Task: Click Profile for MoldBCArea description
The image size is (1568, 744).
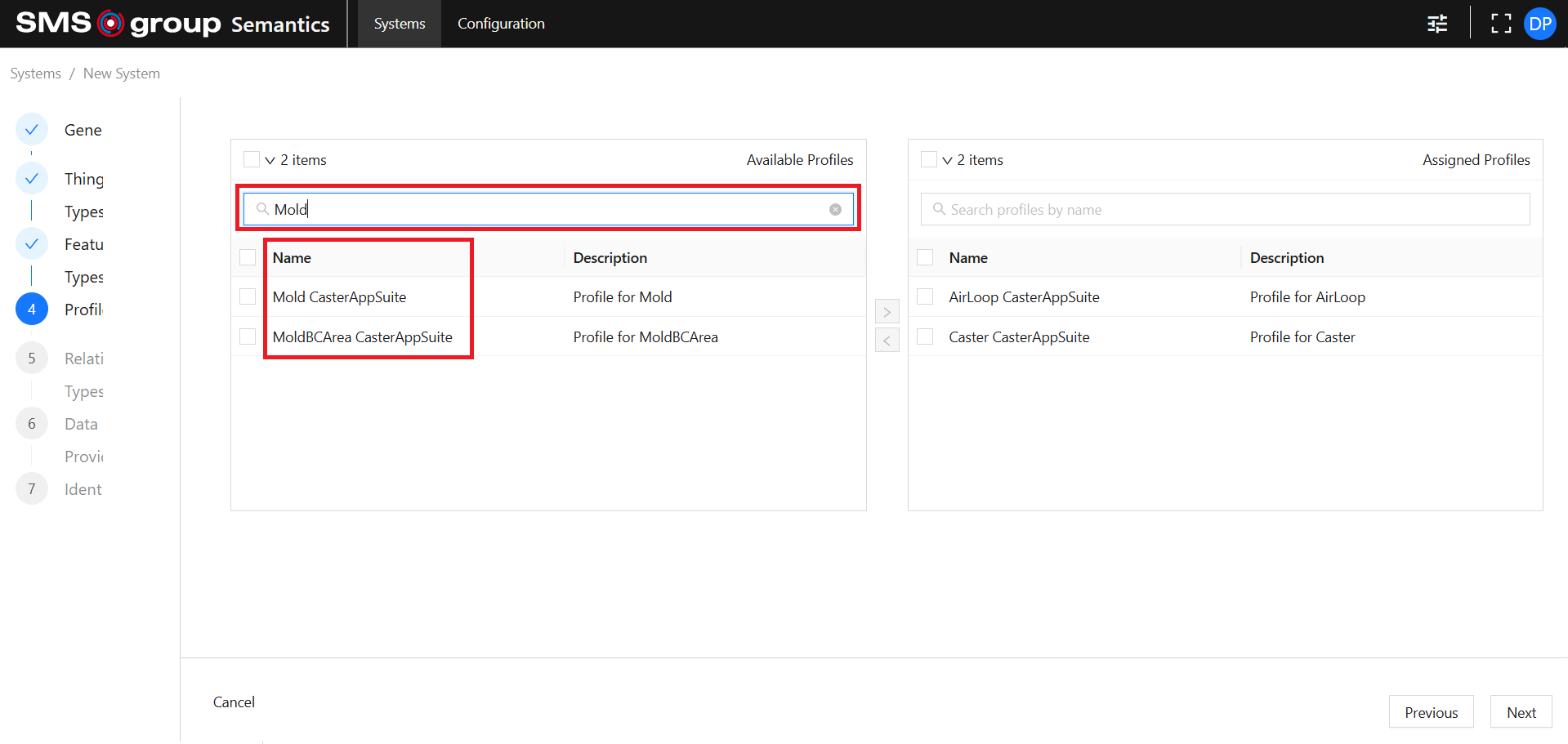Action: 646,337
